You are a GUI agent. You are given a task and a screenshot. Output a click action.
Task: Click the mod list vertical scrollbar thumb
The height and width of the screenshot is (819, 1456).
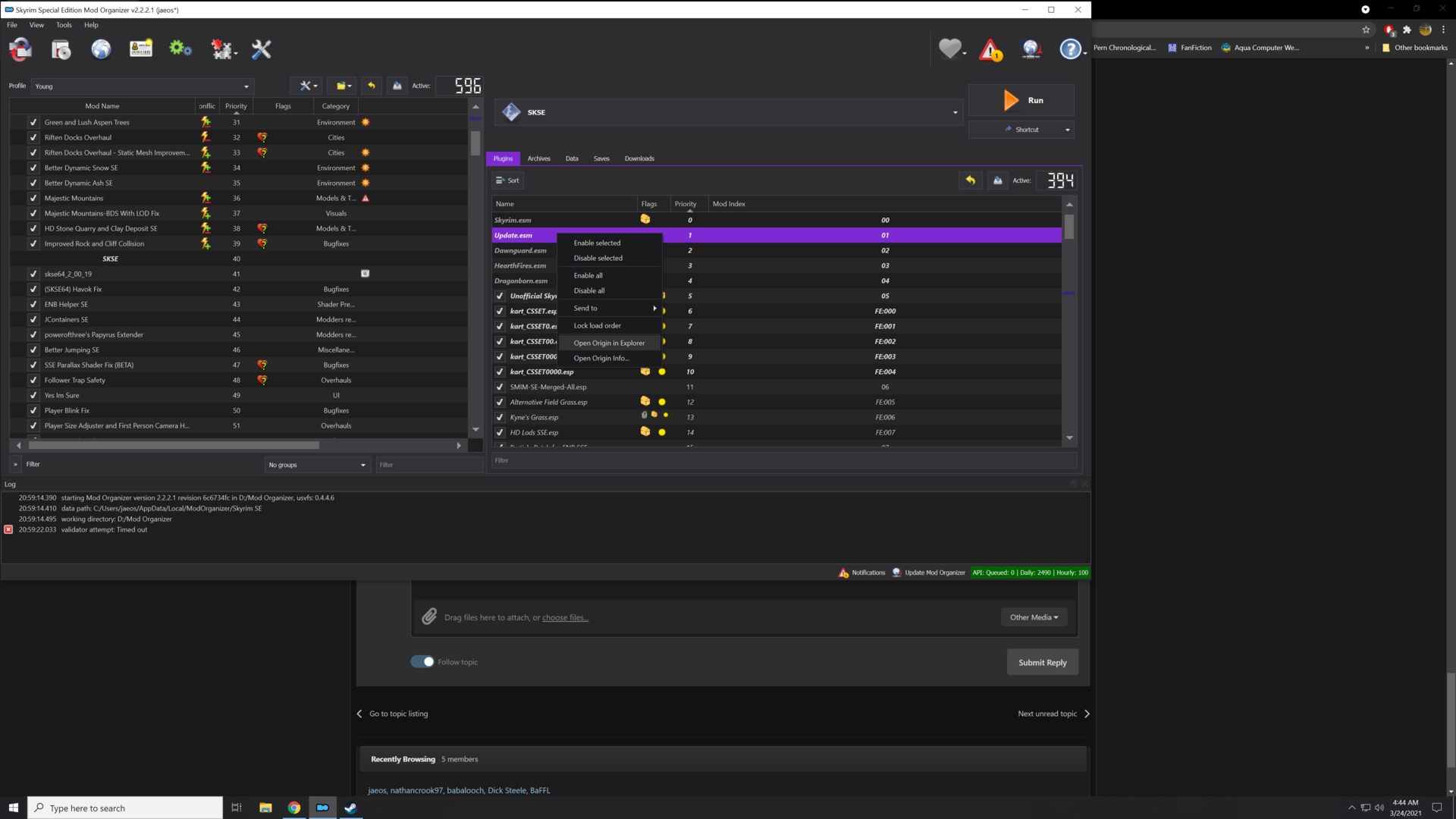(475, 143)
